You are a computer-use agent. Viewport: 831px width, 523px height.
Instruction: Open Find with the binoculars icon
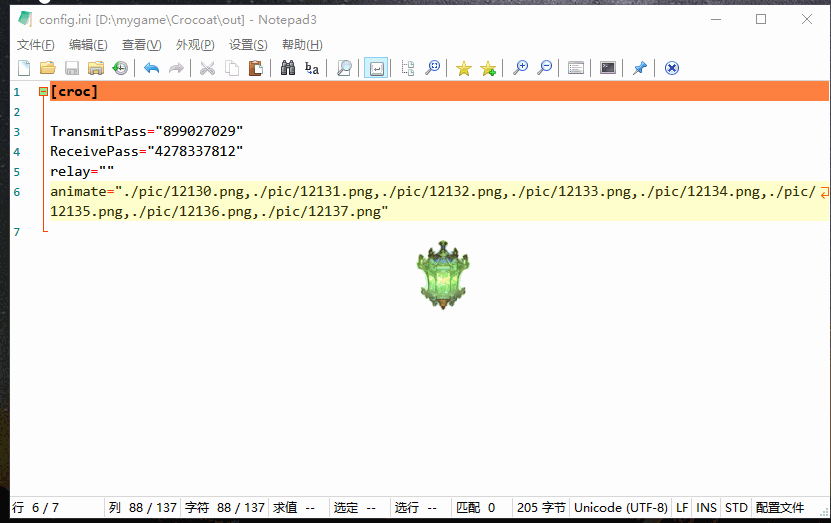288,68
